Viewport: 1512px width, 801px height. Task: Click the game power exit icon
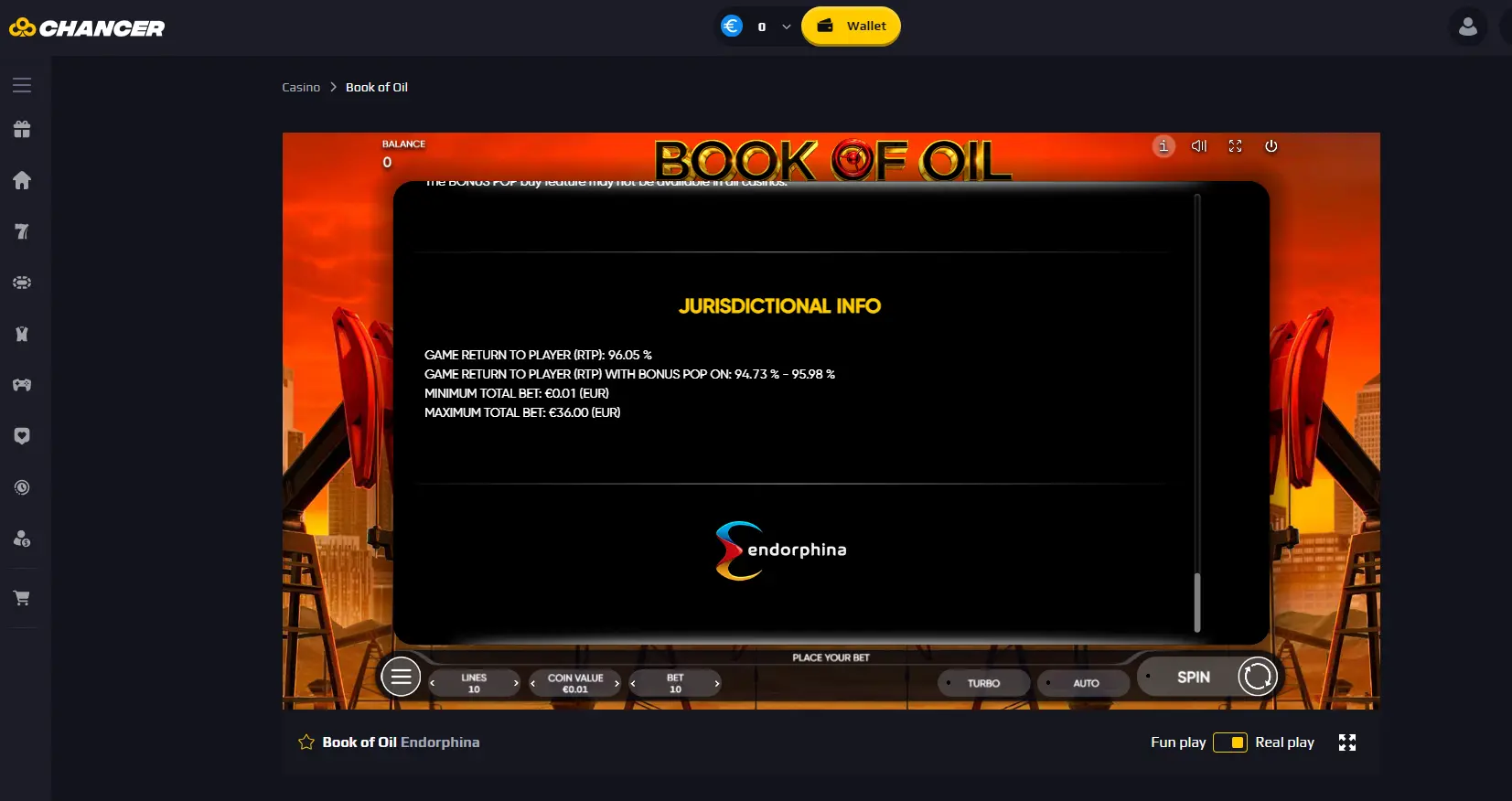[x=1271, y=146]
